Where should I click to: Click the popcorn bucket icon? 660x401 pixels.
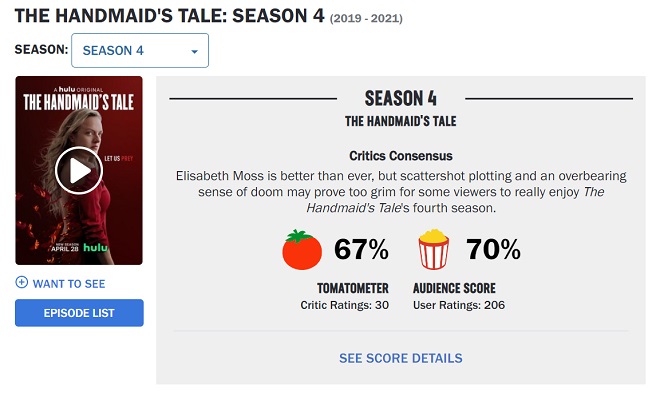coord(433,250)
